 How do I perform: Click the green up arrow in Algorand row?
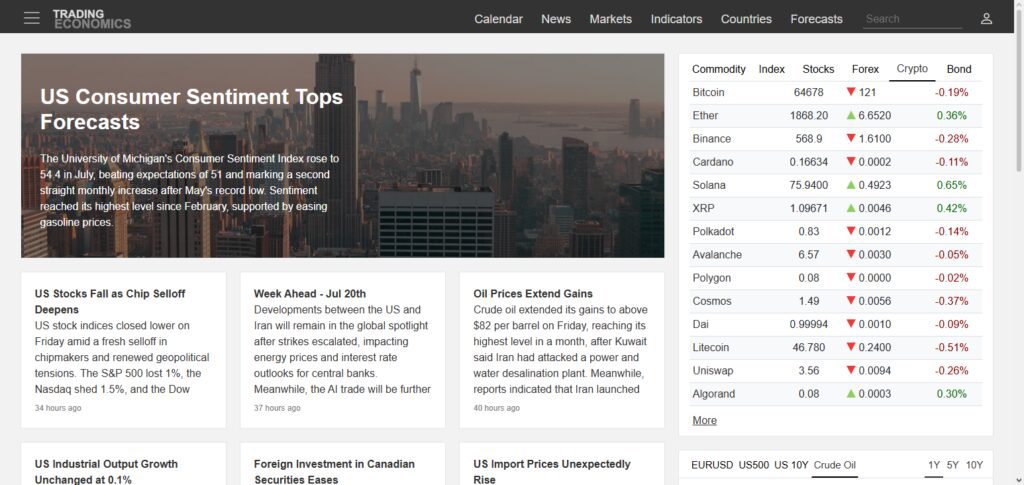pos(851,394)
